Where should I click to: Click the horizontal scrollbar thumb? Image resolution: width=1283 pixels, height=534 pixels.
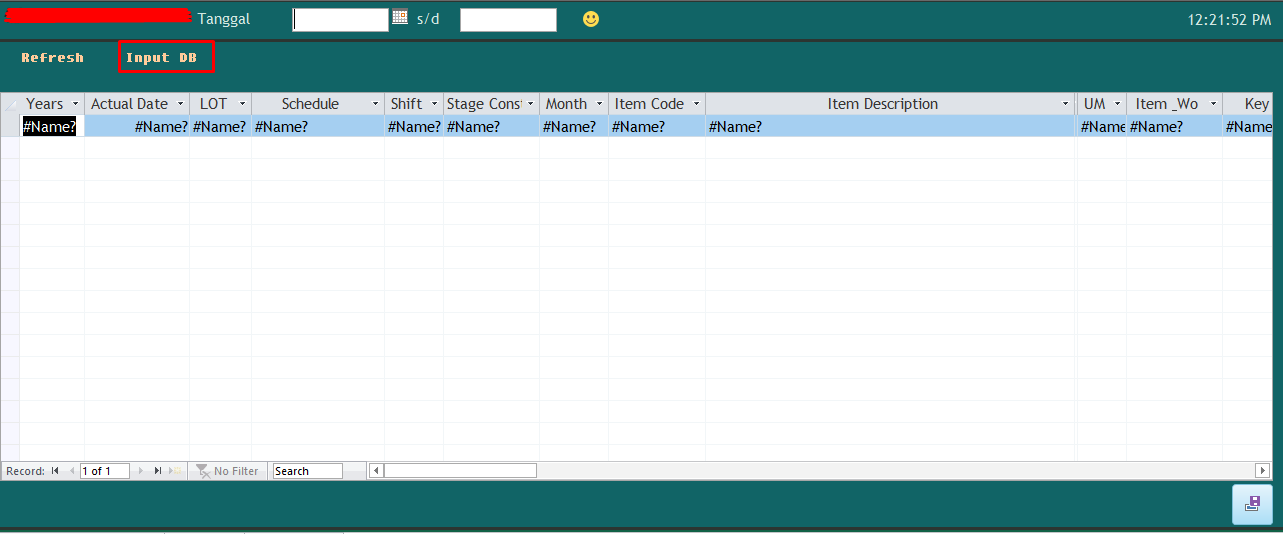460,471
